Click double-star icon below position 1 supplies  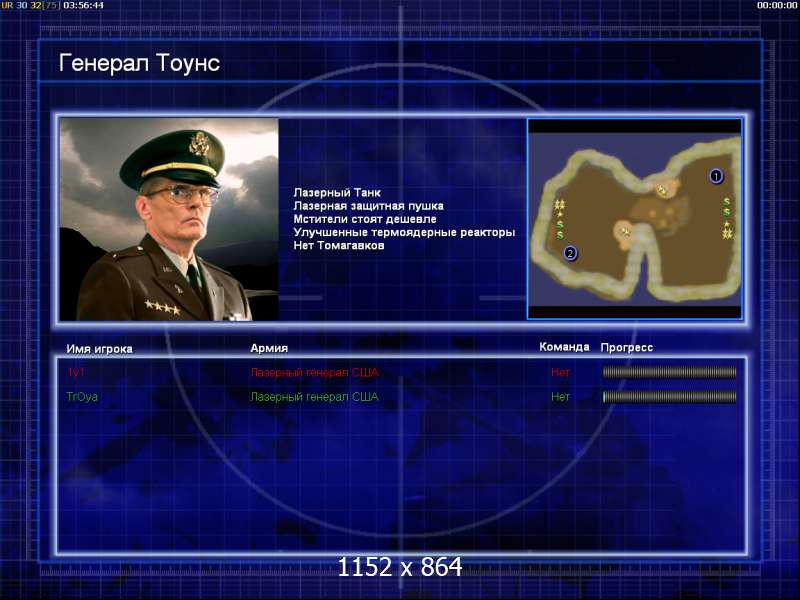coord(727,234)
